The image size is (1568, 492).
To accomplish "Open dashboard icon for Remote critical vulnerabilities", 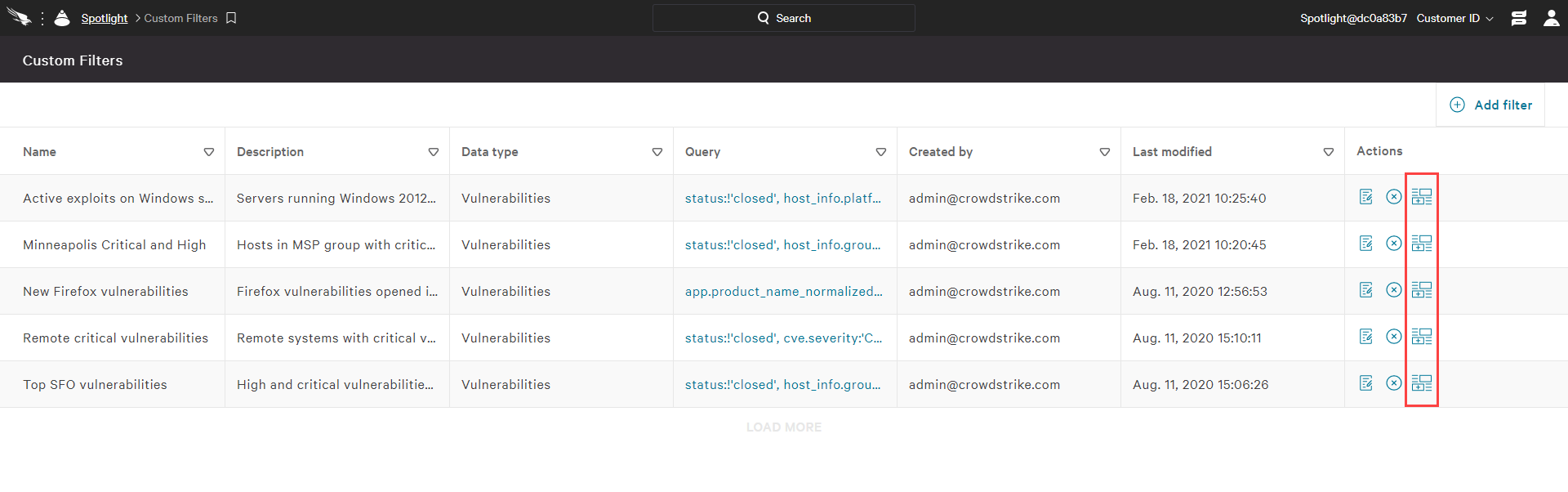I will 1422,337.
